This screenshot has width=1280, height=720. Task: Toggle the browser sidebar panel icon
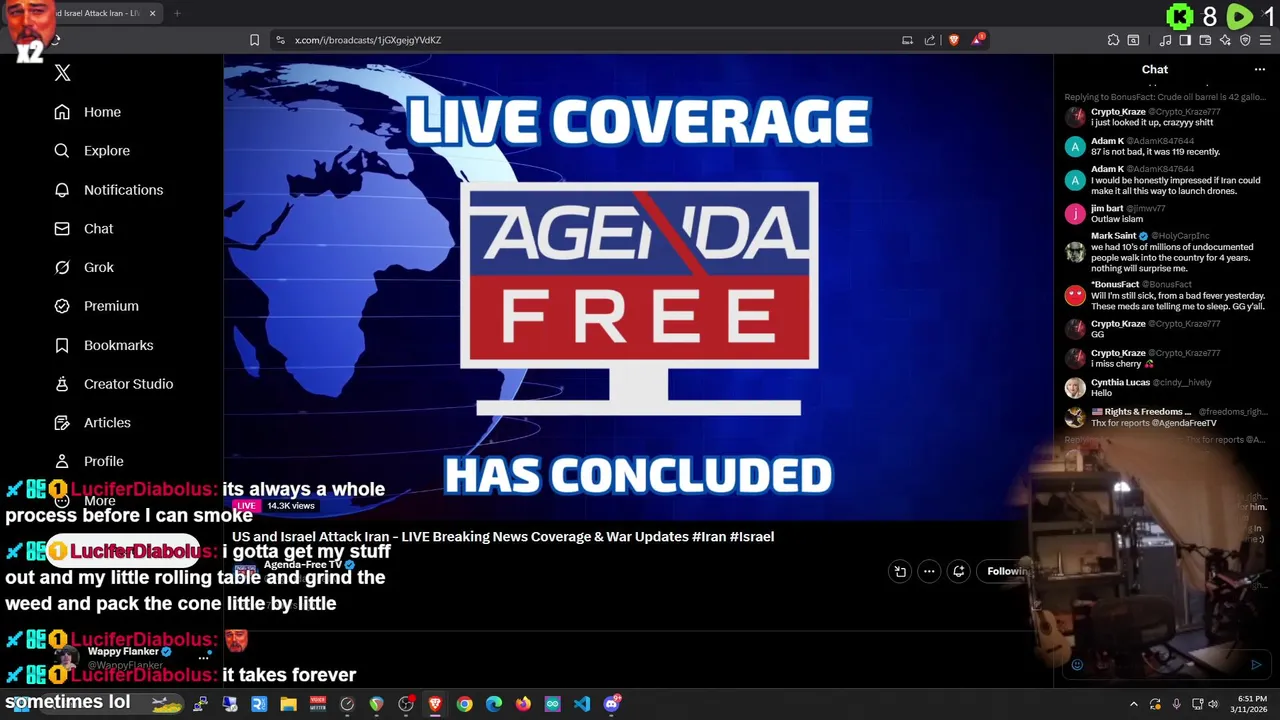click(x=1185, y=40)
